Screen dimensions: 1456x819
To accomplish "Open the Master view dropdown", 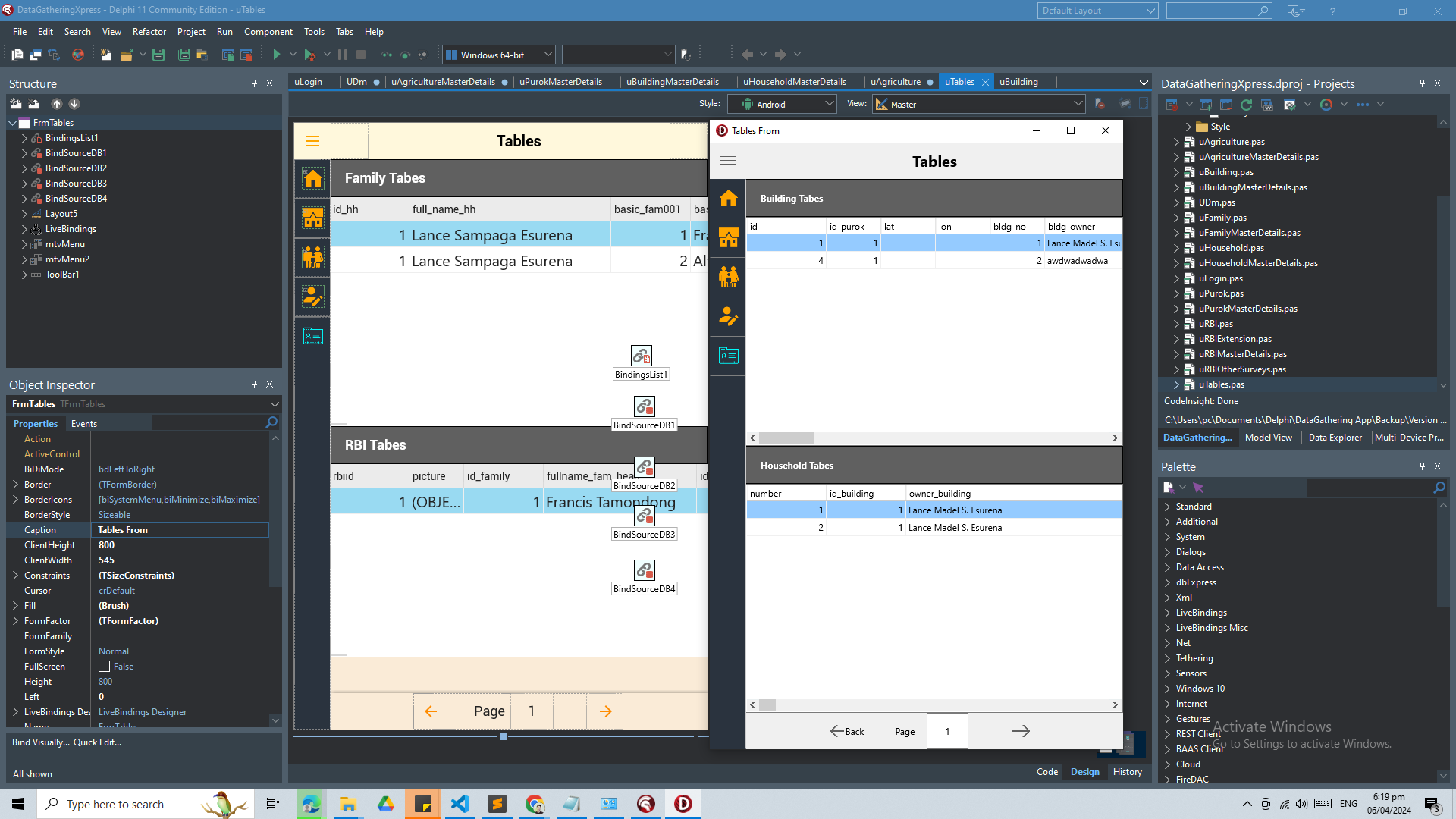I will [1078, 104].
